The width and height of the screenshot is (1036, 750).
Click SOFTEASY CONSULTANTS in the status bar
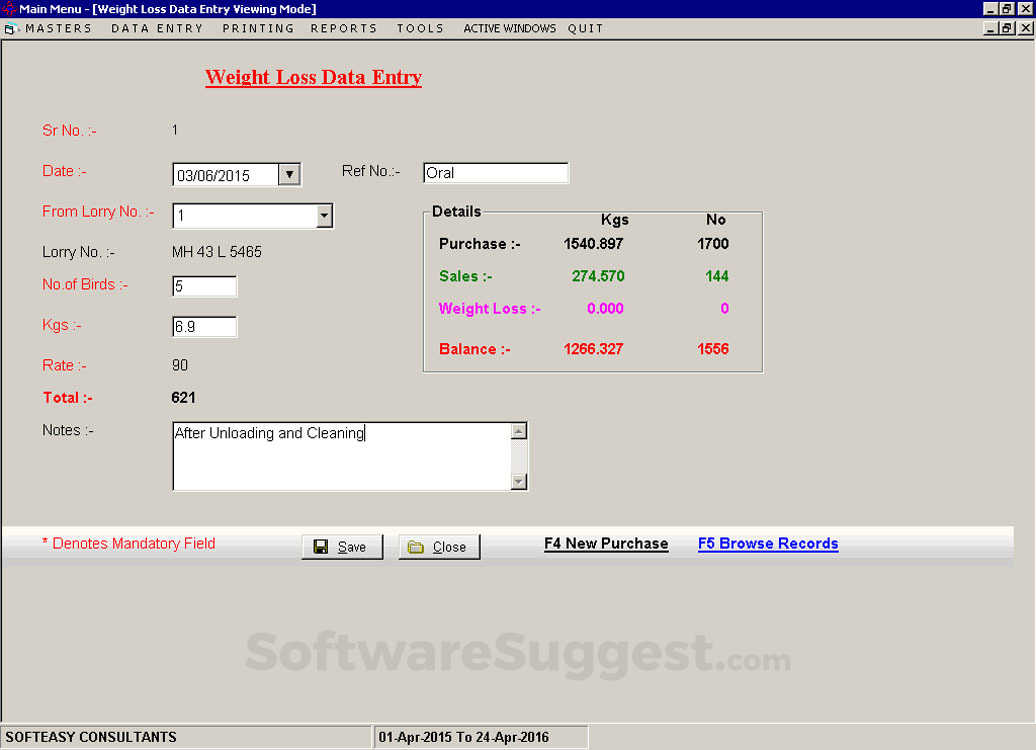pyautogui.click(x=91, y=737)
